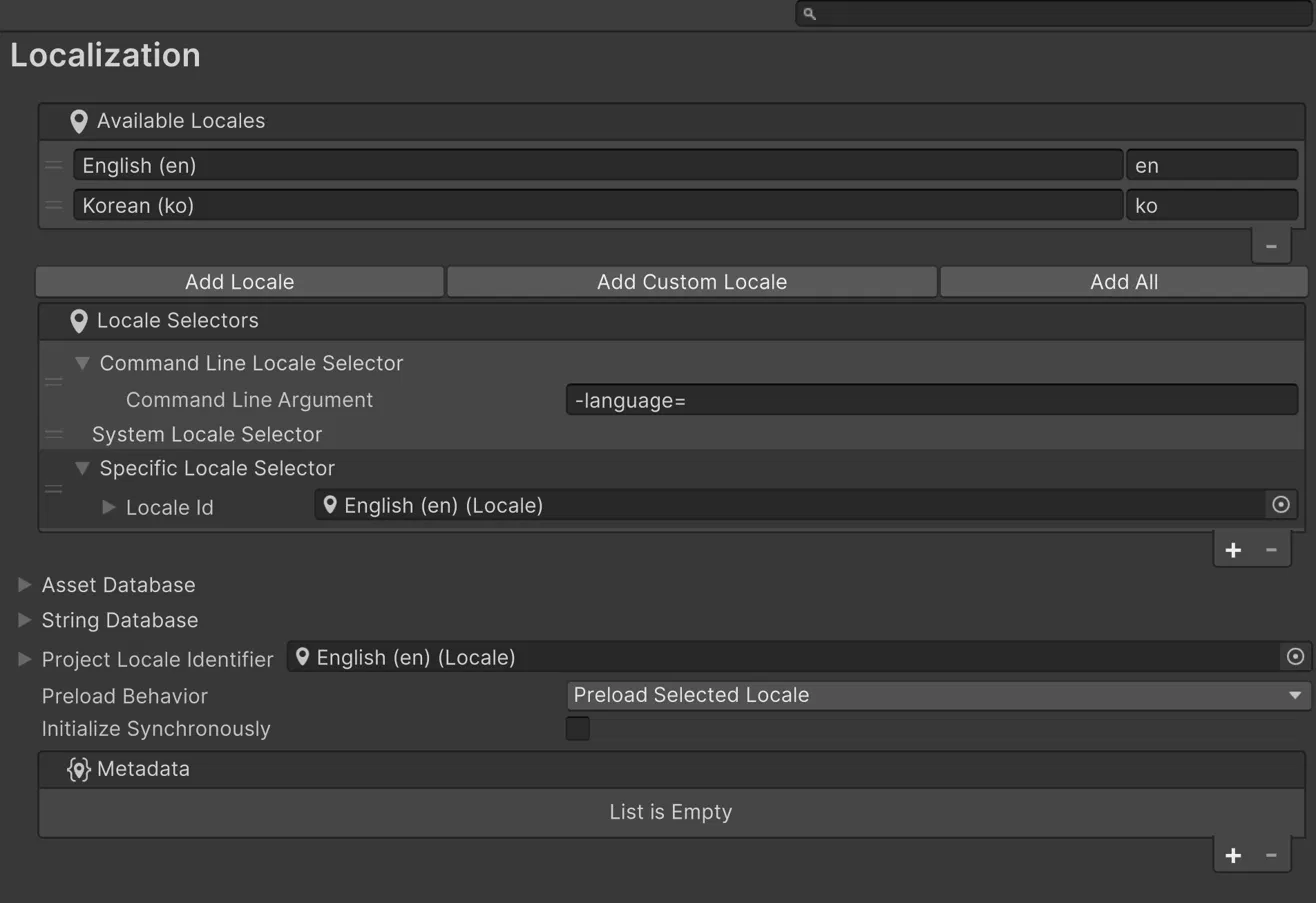Click the Locale Selectors pin icon
The width and height of the screenshot is (1316, 903).
click(x=79, y=322)
